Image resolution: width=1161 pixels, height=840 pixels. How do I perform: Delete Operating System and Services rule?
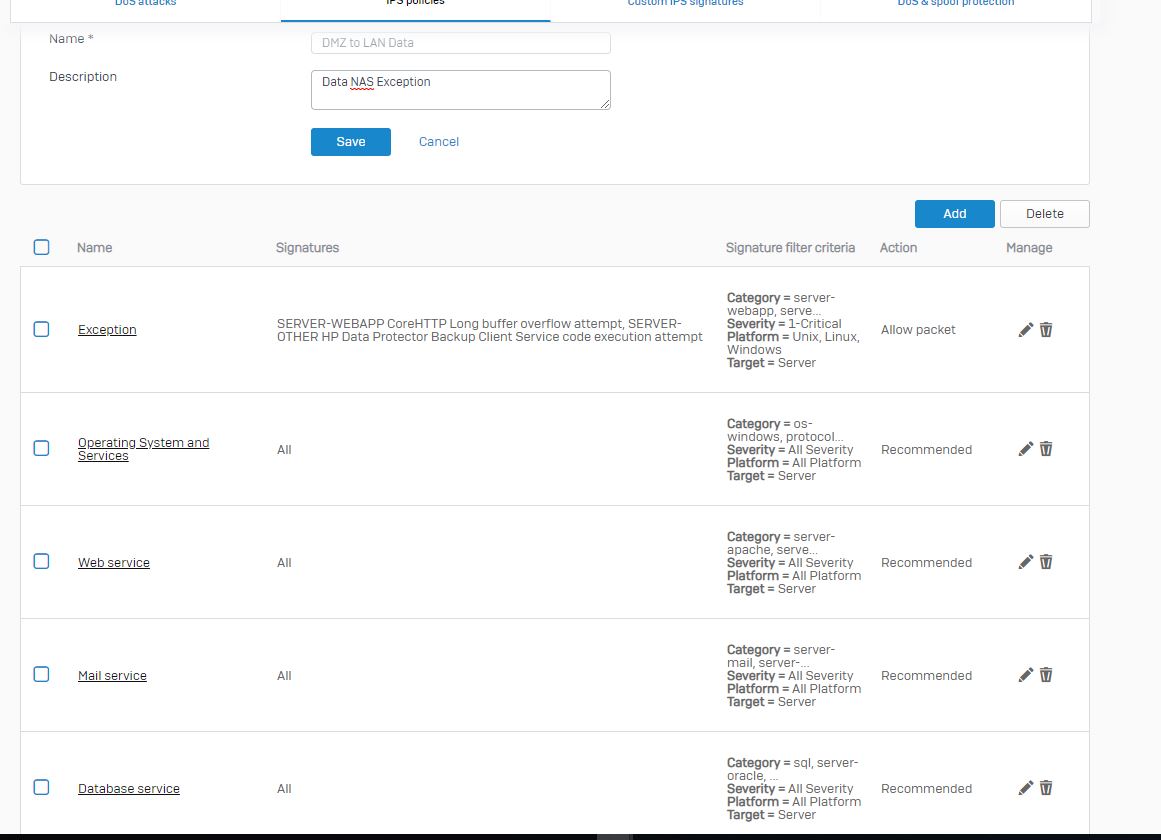click(x=1046, y=449)
